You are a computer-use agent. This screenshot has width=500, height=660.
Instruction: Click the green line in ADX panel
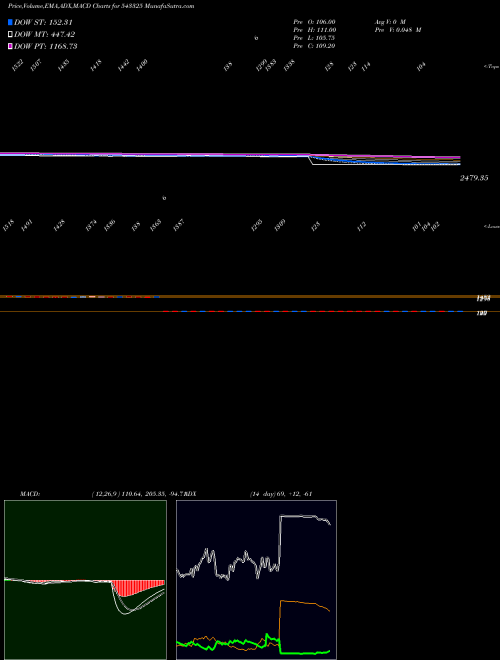pos(303,653)
